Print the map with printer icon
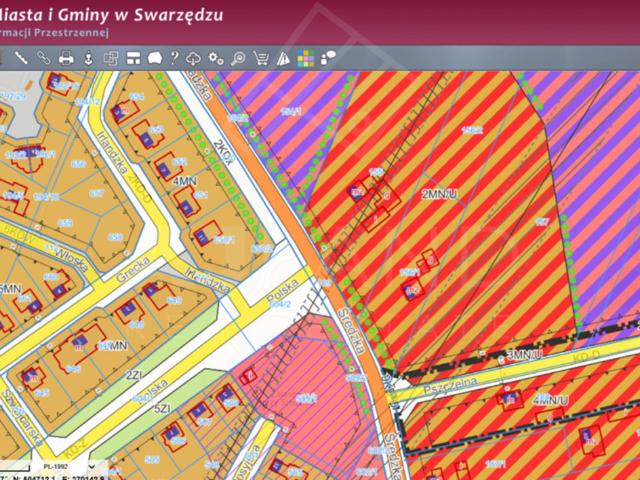Image resolution: width=640 pixels, height=480 pixels. pos(66,57)
